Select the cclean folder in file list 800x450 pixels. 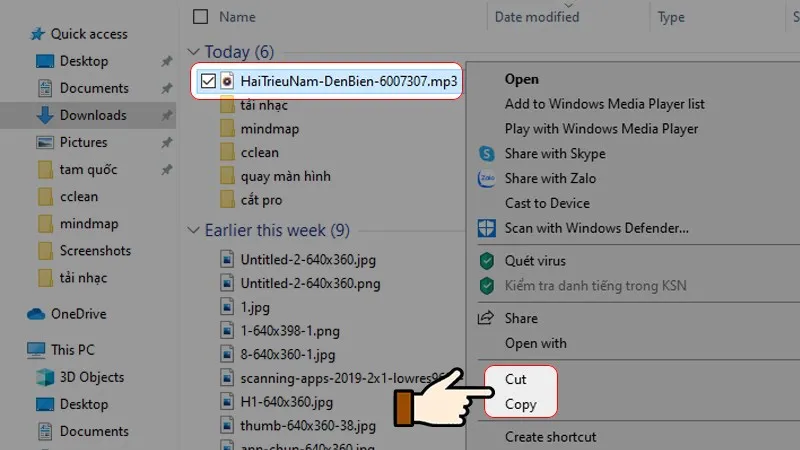(x=259, y=153)
